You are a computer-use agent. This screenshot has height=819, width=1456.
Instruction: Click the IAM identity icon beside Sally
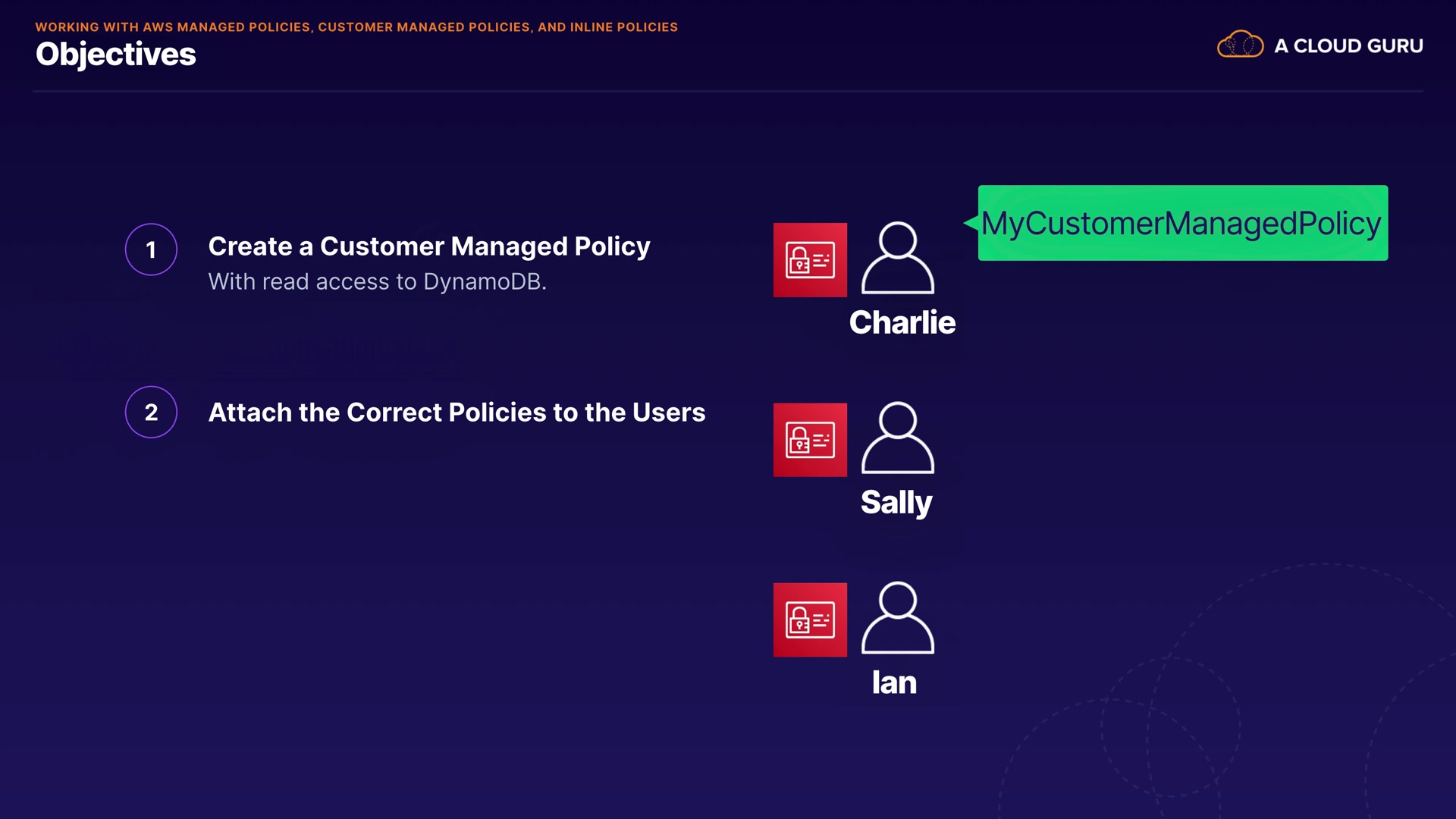[810, 440]
